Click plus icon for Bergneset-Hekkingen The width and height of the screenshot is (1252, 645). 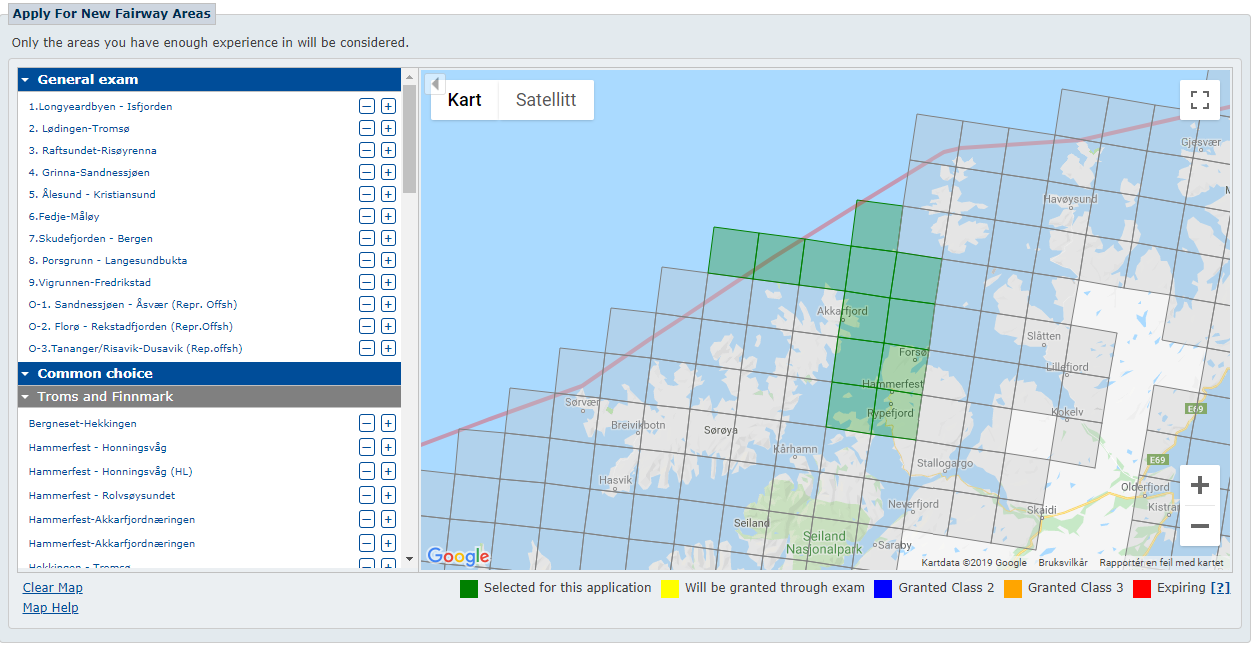[x=388, y=424]
